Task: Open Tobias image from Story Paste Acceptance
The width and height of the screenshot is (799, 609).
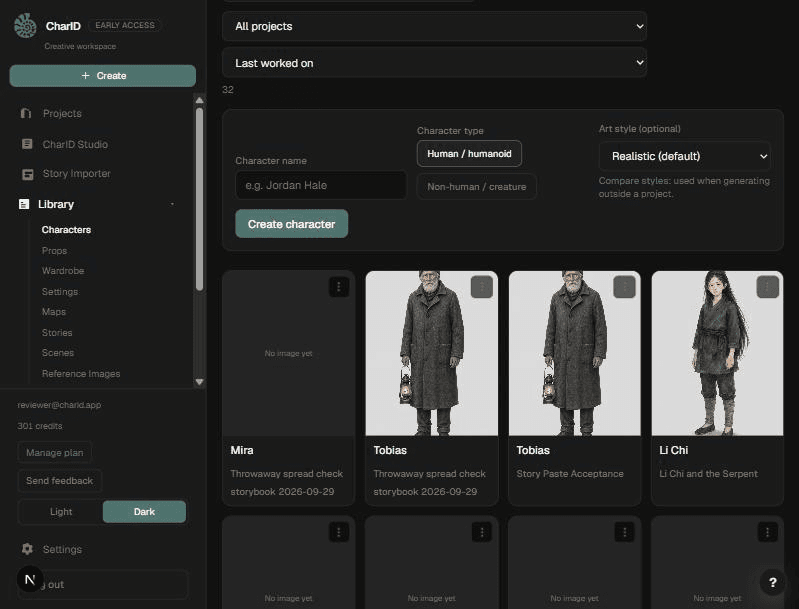Action: point(574,353)
